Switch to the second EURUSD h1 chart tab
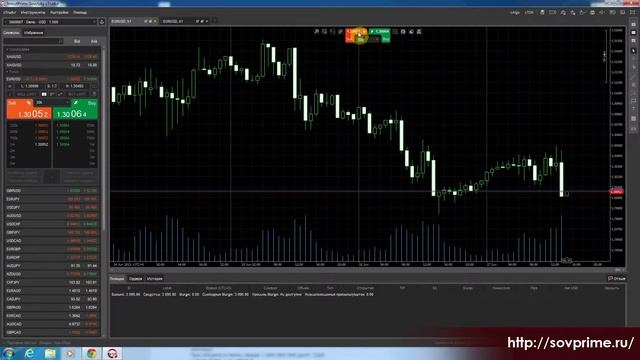 tap(184, 21)
